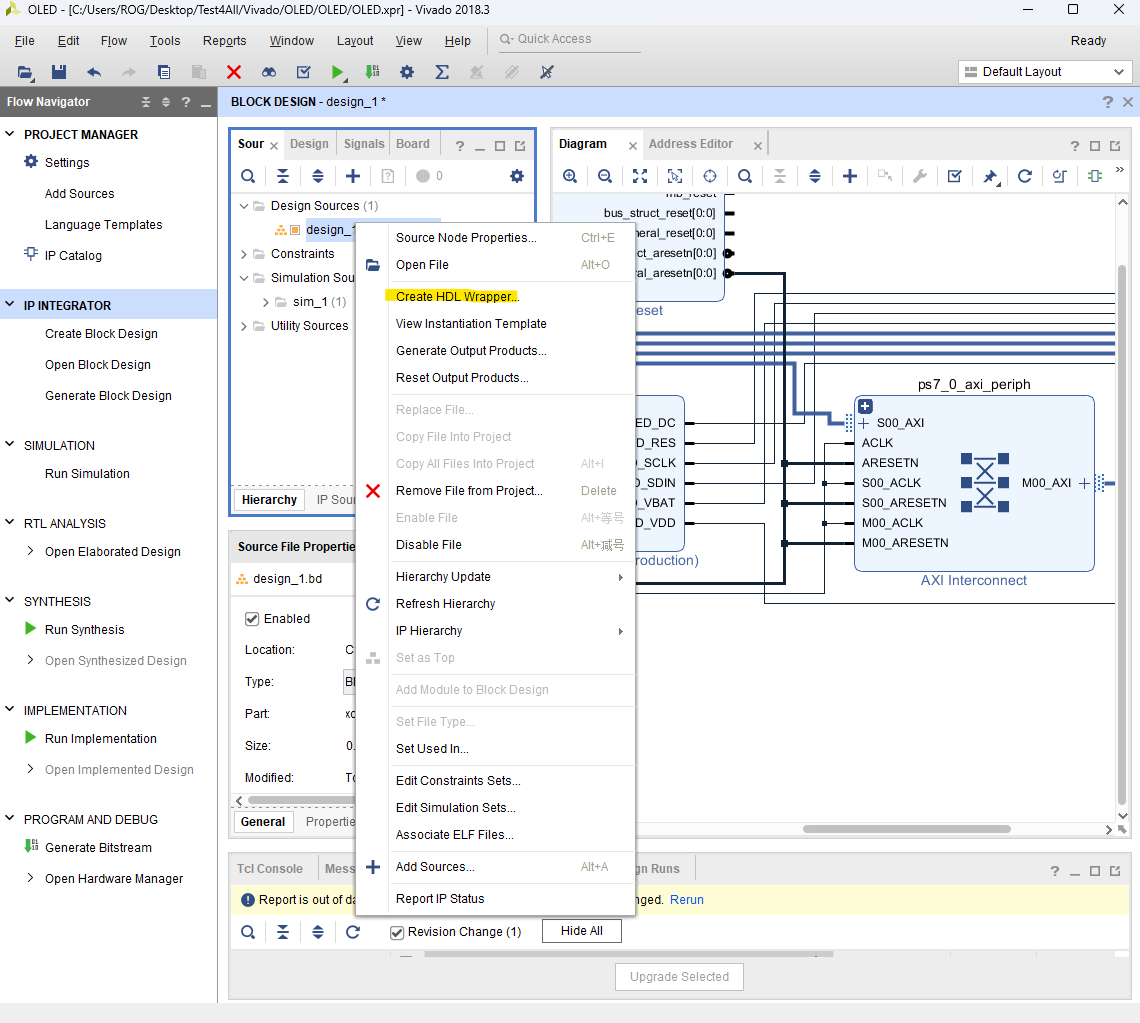Image resolution: width=1140 pixels, height=1023 pixels.
Task: Click the diagram horizontal scrollbar thumb
Action: [906, 829]
